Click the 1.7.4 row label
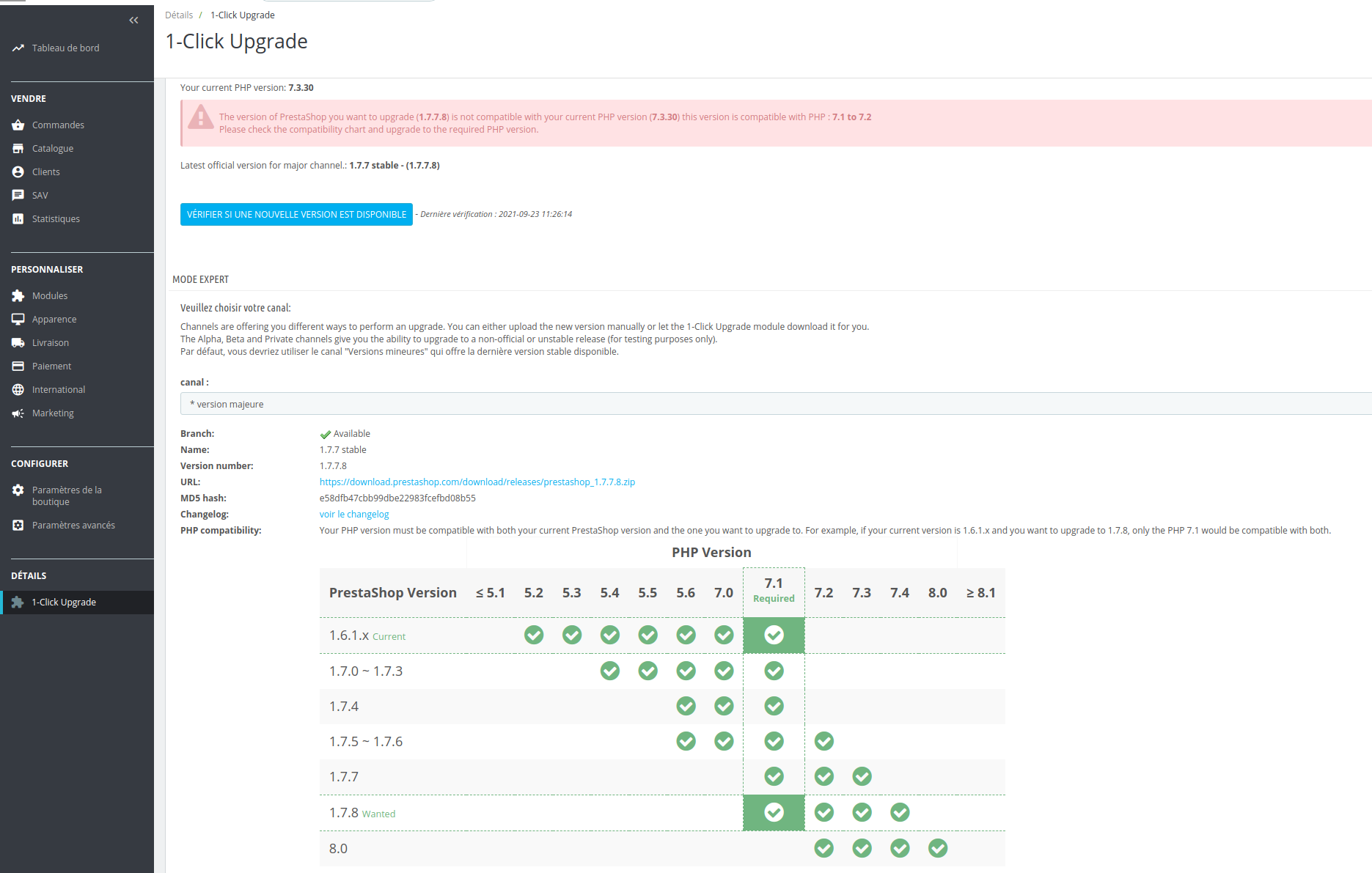Viewport: 1372px width, 873px height. point(344,707)
